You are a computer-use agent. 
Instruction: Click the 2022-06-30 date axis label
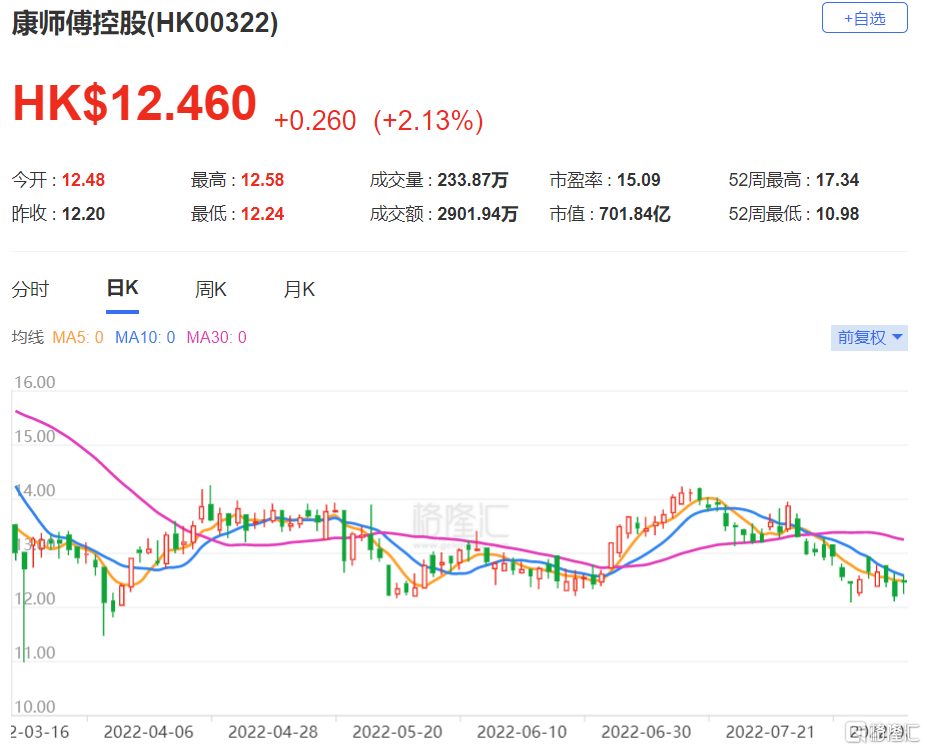click(x=646, y=732)
